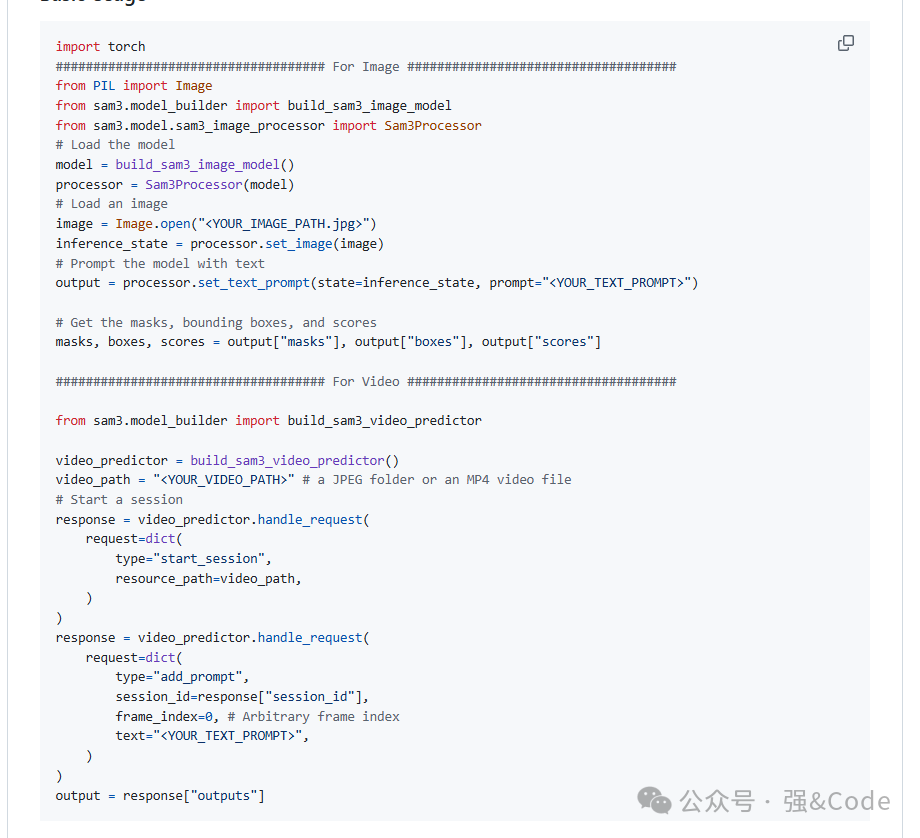Viewport: 920px width, 838px height.
Task: Click the 强&Code watermark text
Action: [836, 801]
